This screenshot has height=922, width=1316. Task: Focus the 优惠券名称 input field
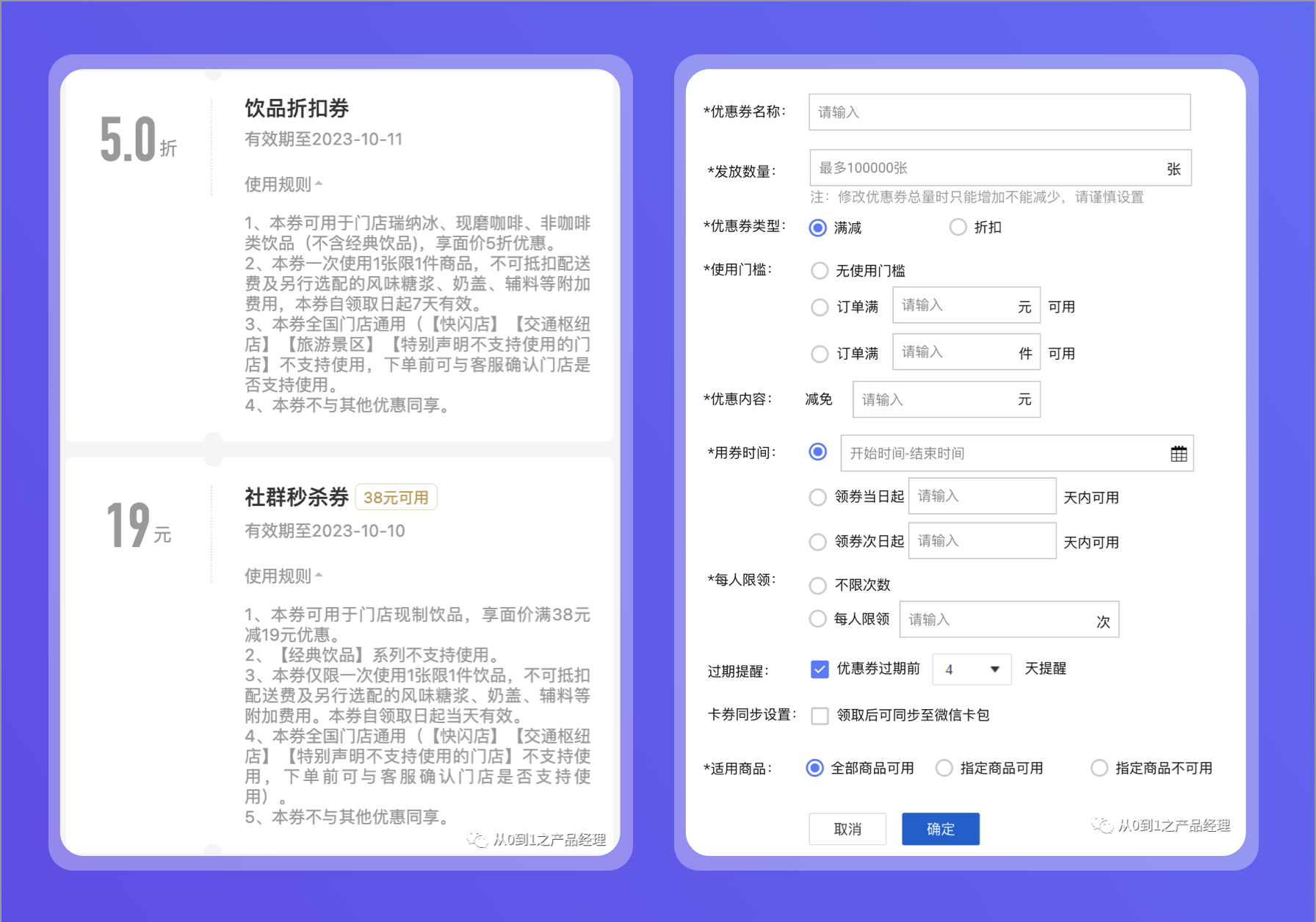[x=999, y=112]
